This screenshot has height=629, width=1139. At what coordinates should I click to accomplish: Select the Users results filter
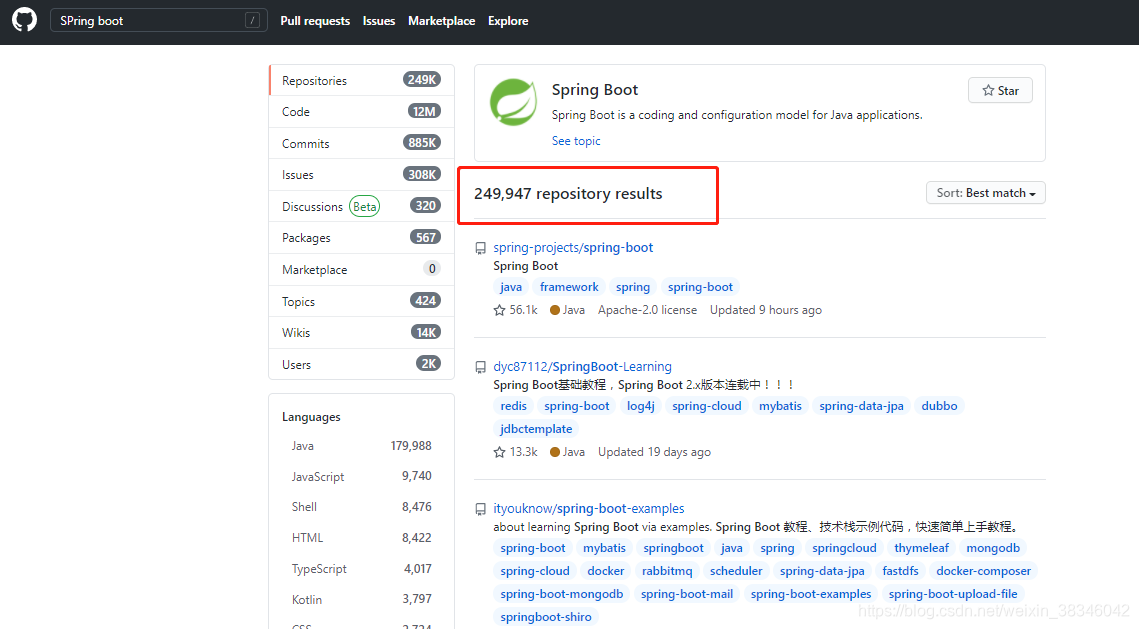(362, 364)
